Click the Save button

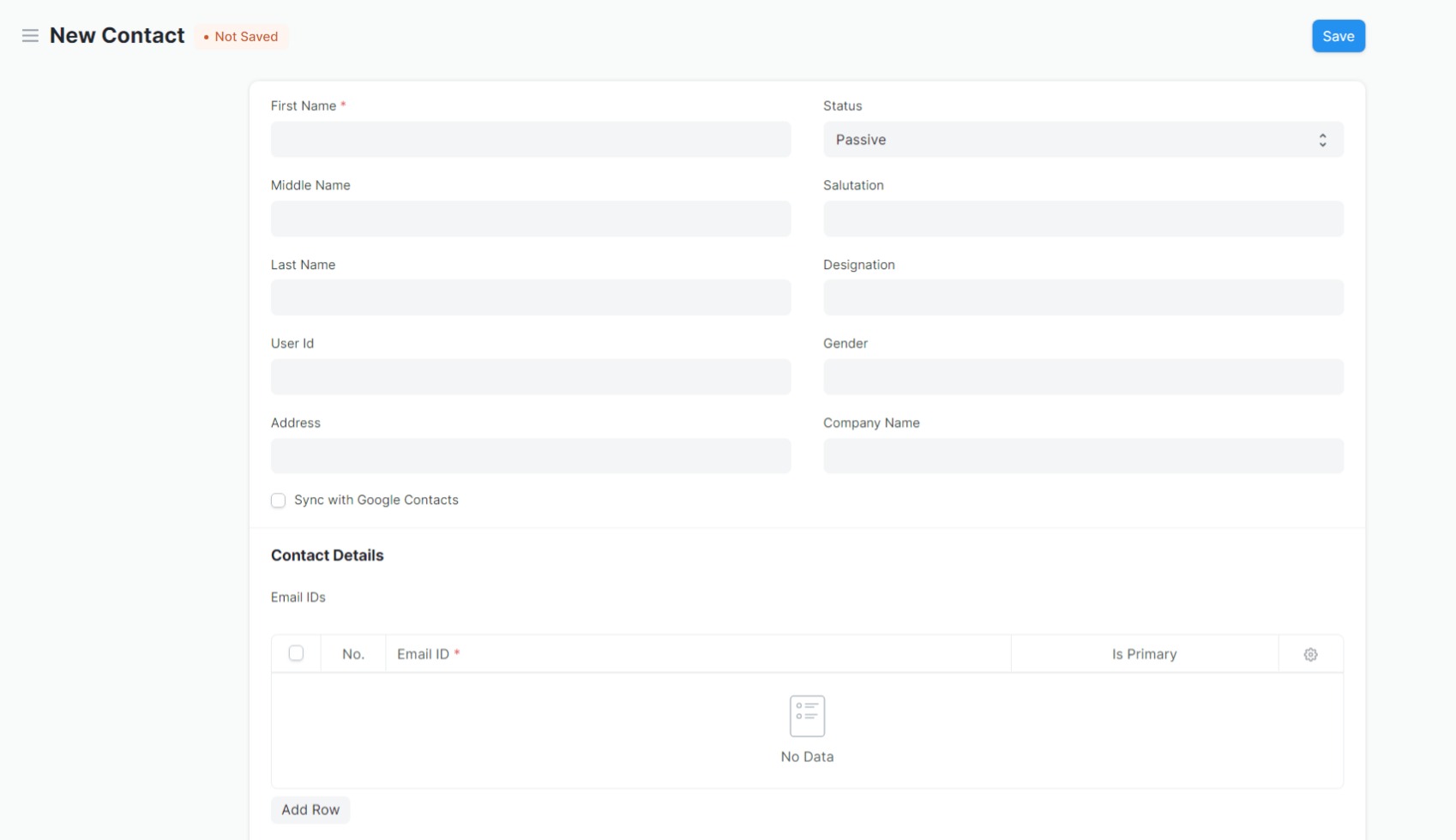[x=1338, y=36]
